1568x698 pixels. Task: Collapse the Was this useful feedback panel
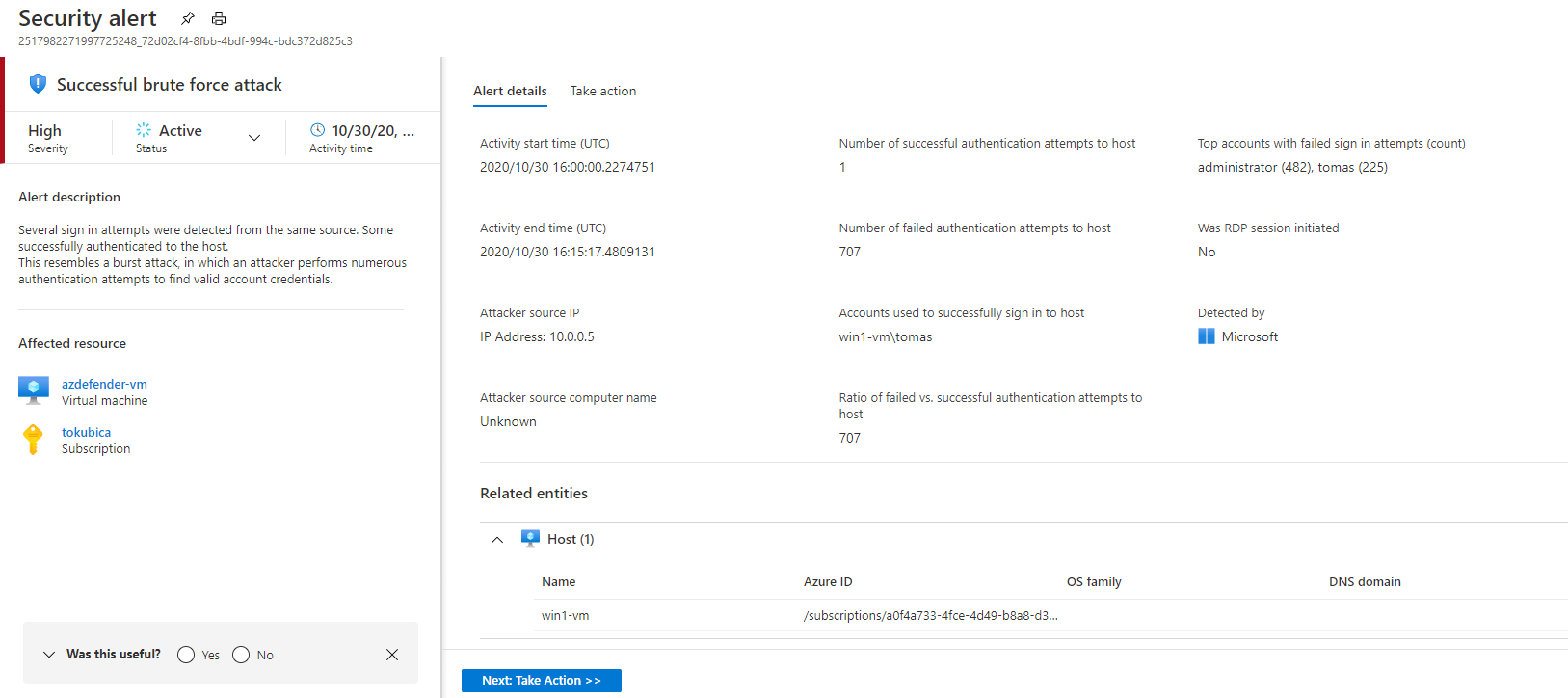point(49,655)
